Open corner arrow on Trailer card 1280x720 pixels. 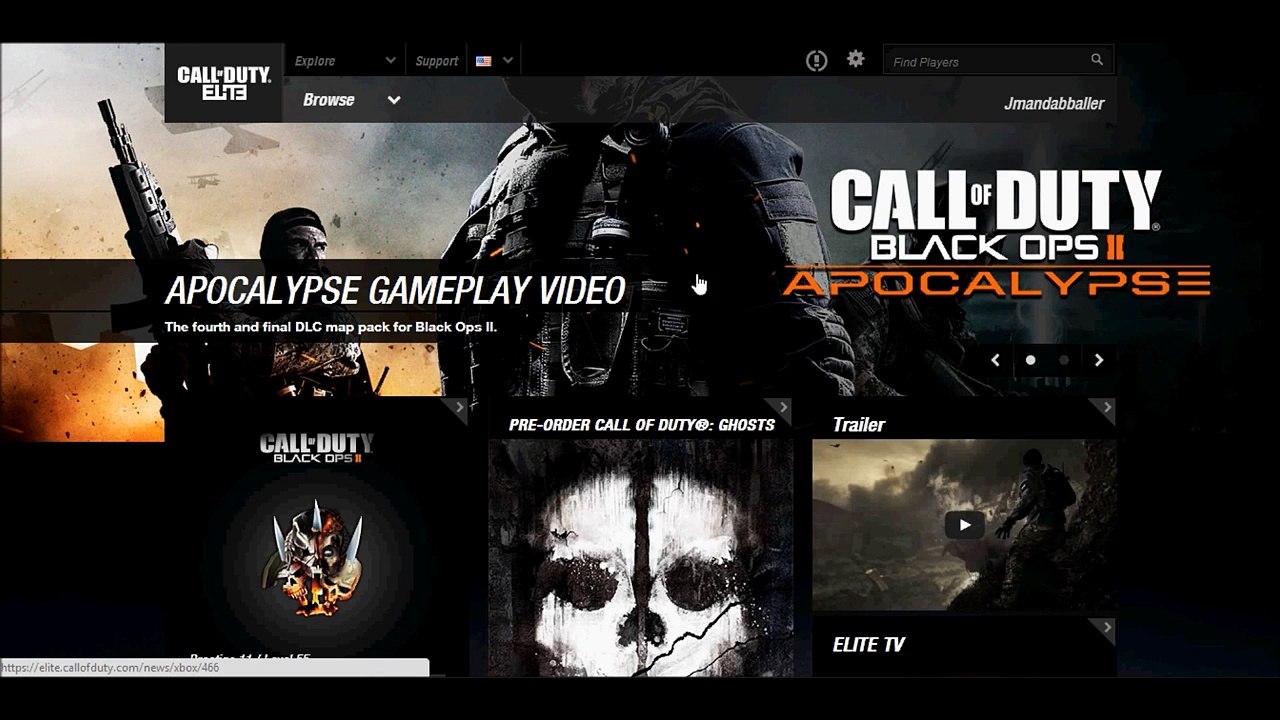click(x=1107, y=407)
